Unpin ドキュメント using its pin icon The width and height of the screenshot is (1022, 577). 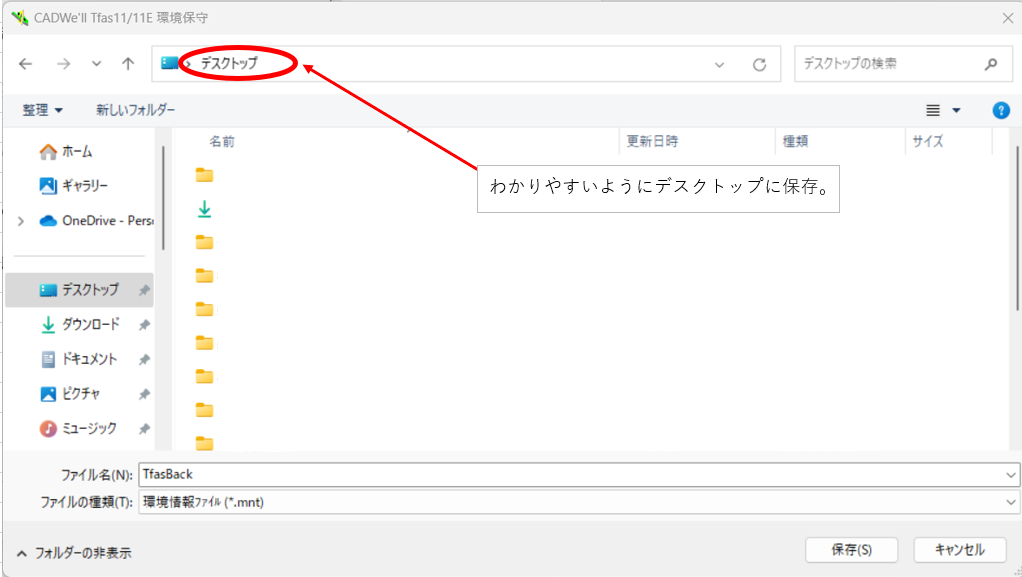144,360
